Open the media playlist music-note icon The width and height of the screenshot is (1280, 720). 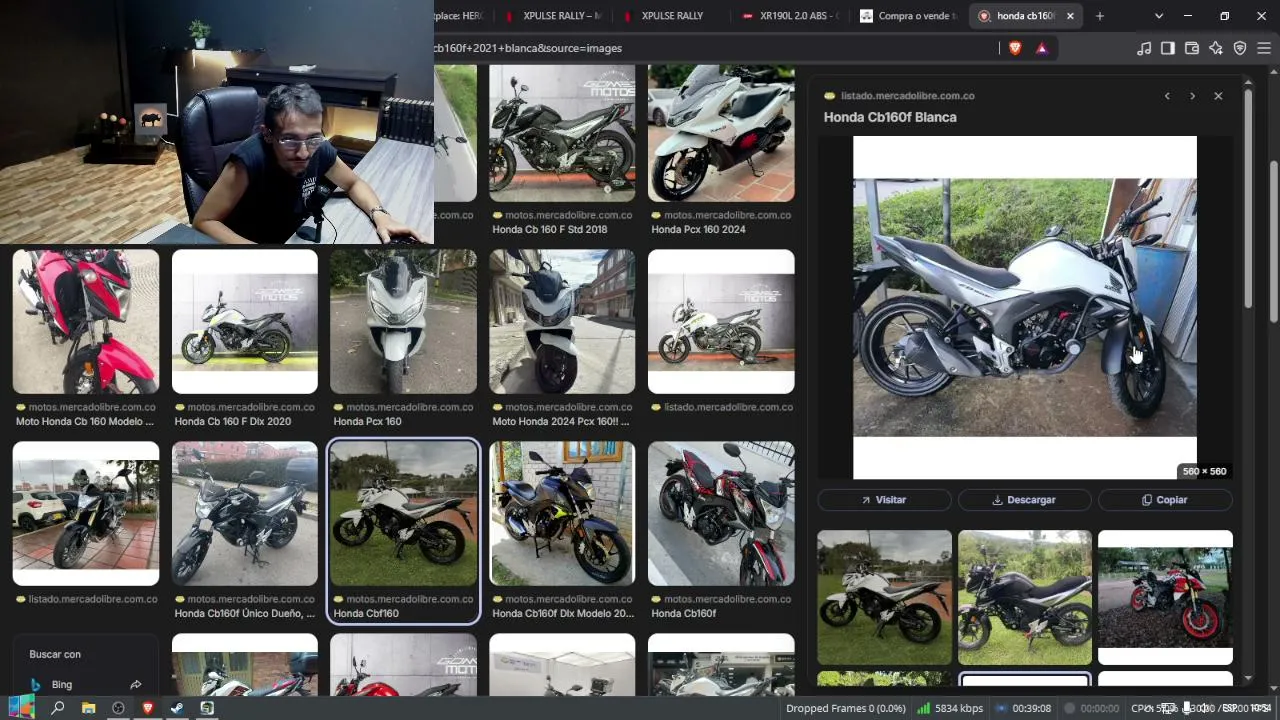tap(1144, 48)
